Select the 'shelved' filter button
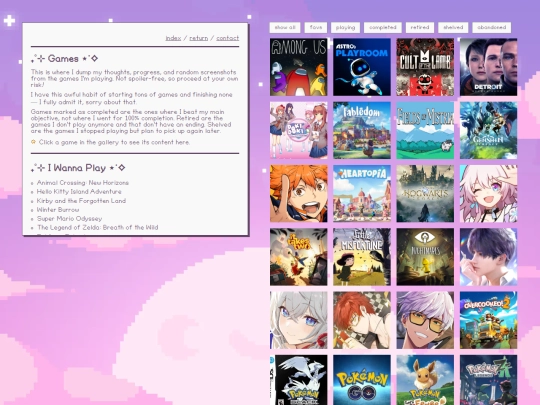 tap(453, 27)
